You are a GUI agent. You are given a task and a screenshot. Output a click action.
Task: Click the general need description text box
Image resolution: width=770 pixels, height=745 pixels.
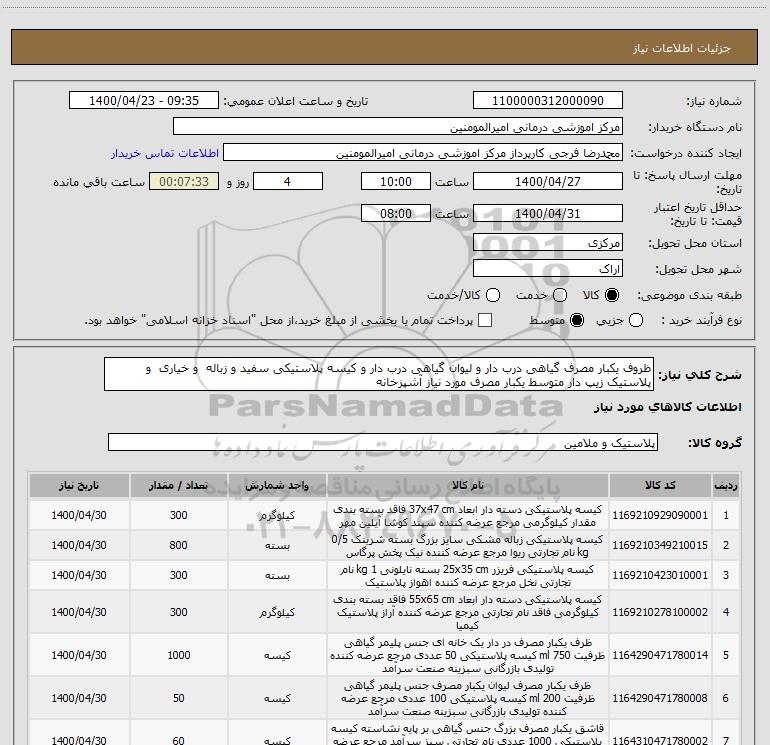(379, 375)
